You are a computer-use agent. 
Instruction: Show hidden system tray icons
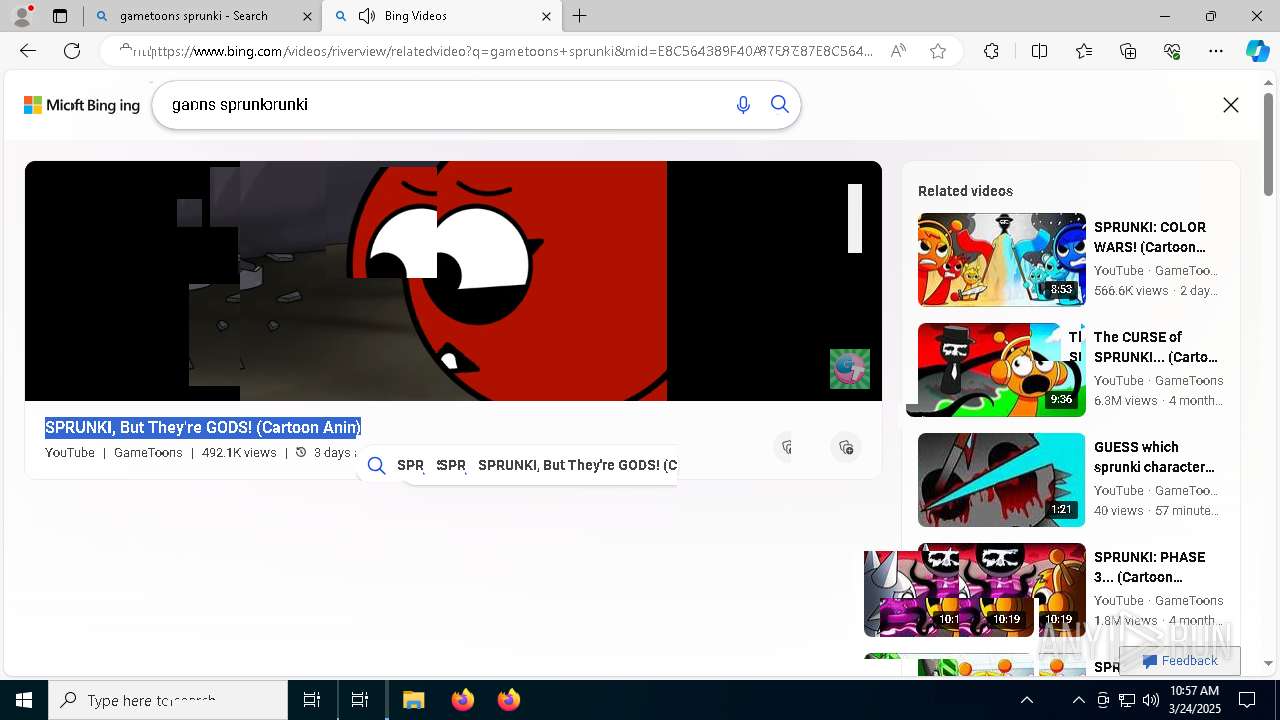coord(1078,700)
